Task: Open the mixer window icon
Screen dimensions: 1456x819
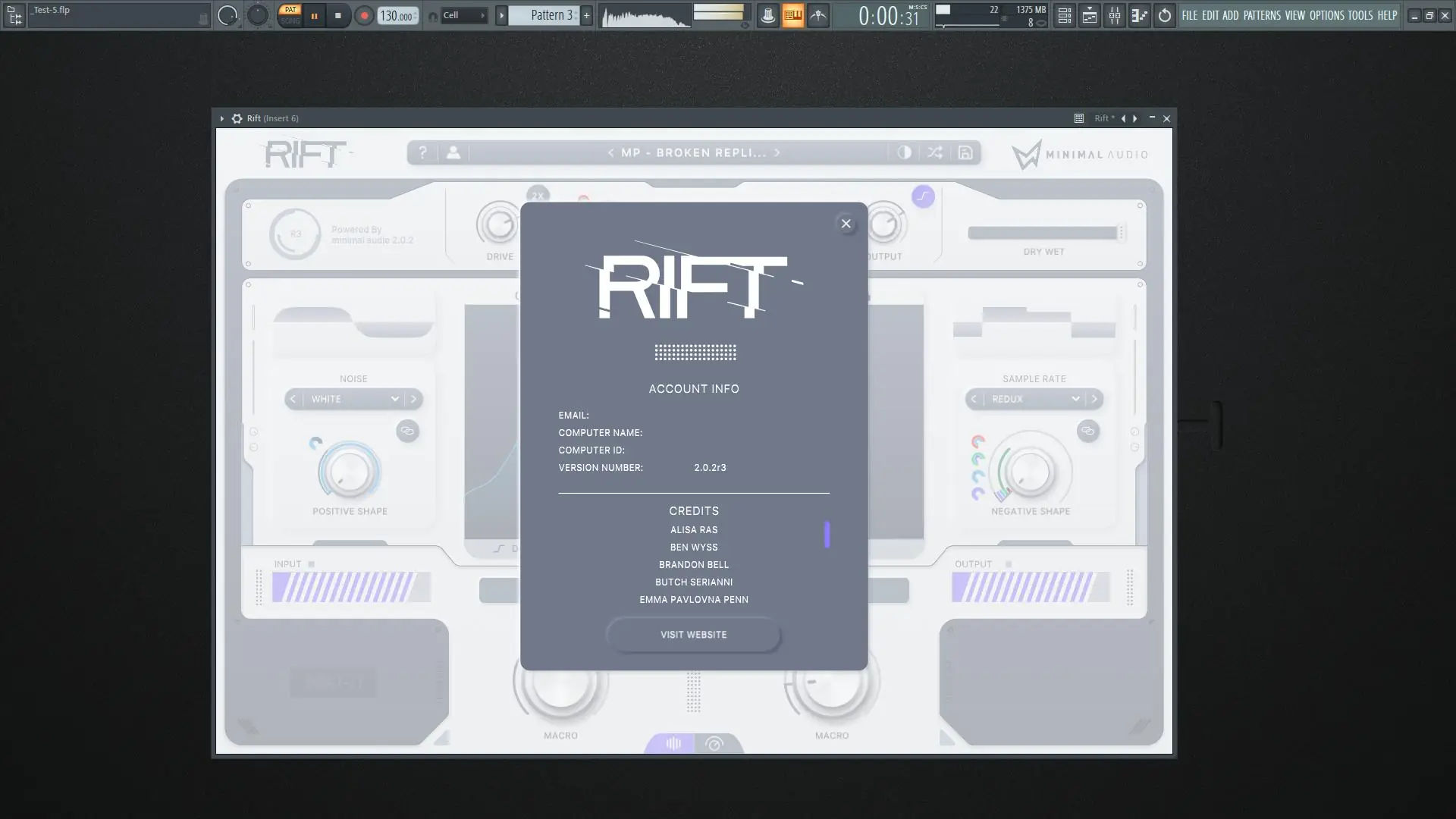Action: tap(1114, 15)
